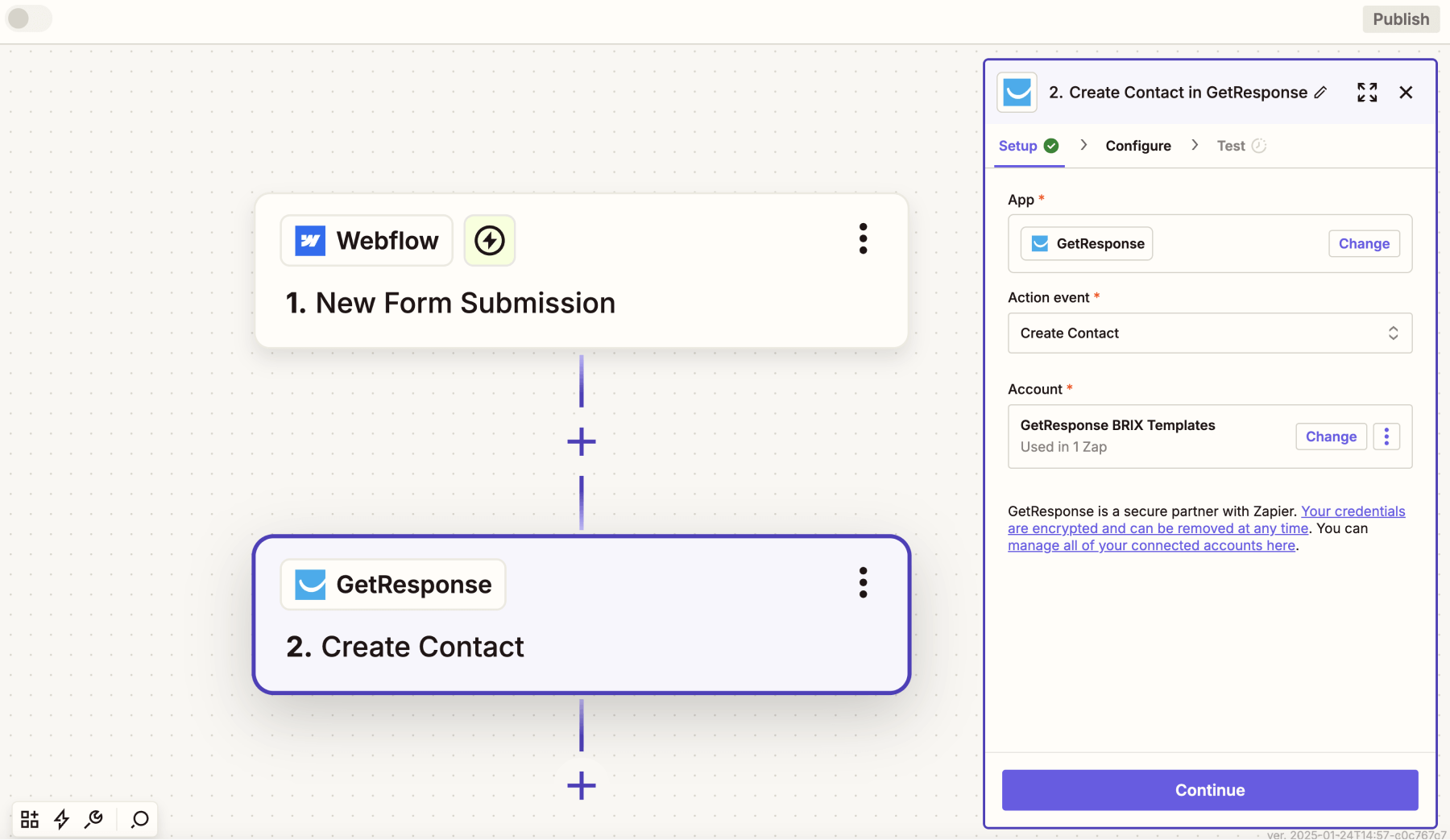Add a step between Webflow and GetResponse
This screenshot has width=1450, height=840.
582,441
